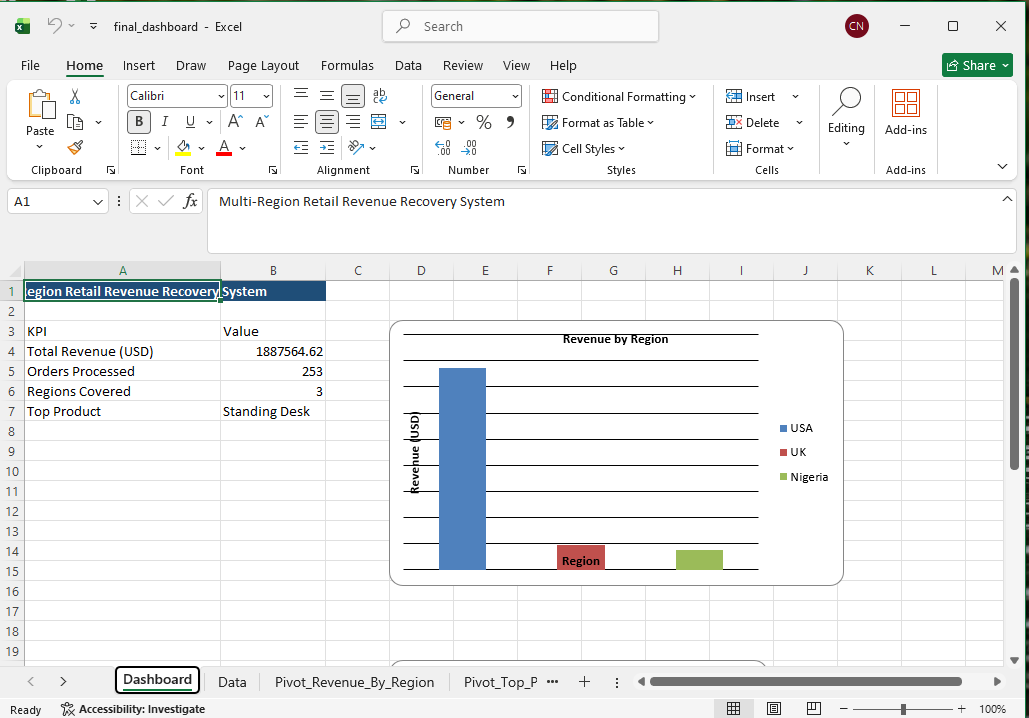Open the General number format dropdown
This screenshot has height=718, width=1029.
click(x=515, y=96)
